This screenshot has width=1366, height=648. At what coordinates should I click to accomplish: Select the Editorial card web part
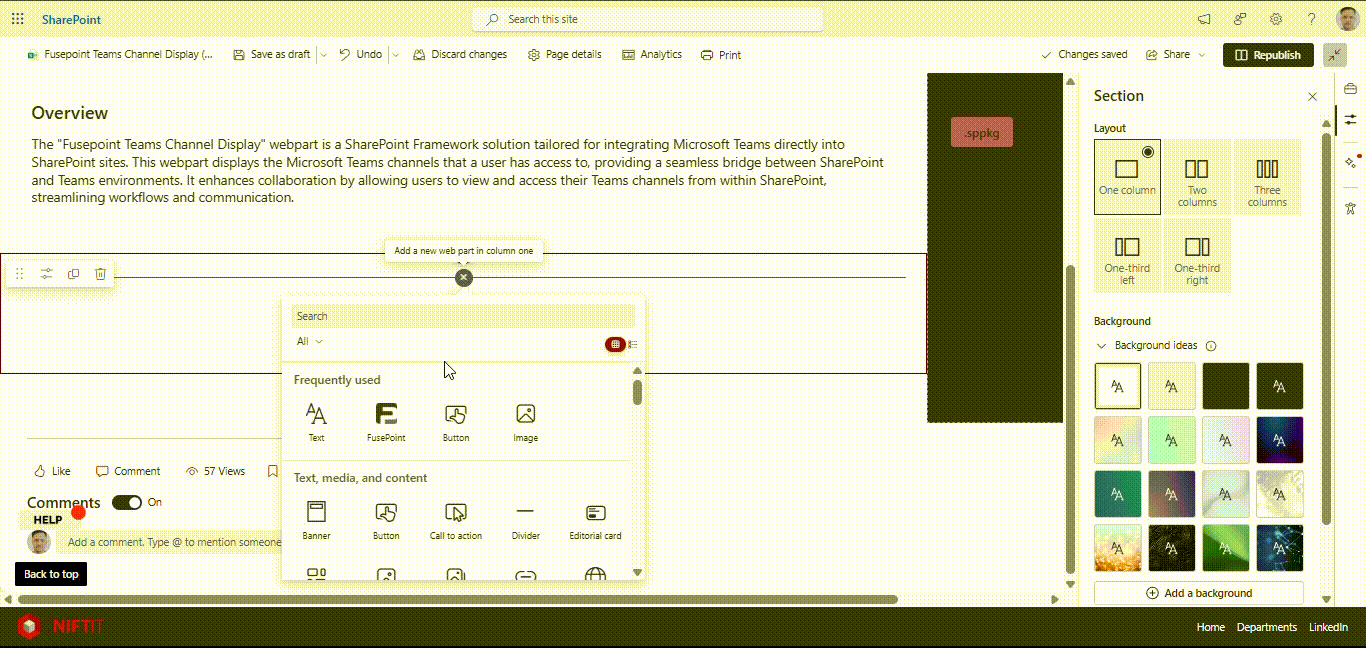pyautogui.click(x=595, y=519)
